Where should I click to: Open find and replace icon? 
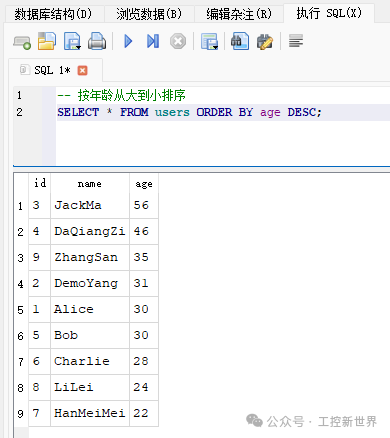coord(265,42)
